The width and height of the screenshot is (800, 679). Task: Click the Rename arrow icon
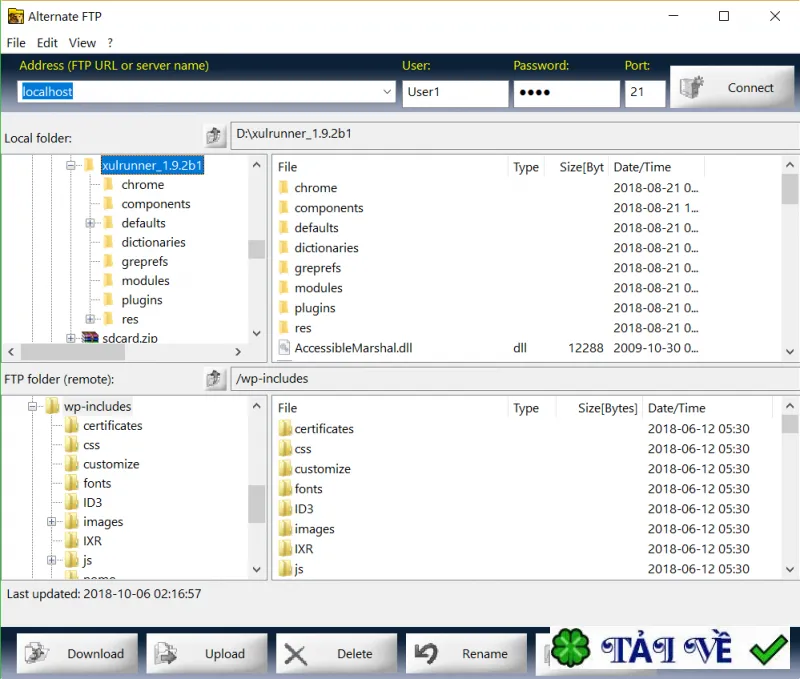click(426, 653)
